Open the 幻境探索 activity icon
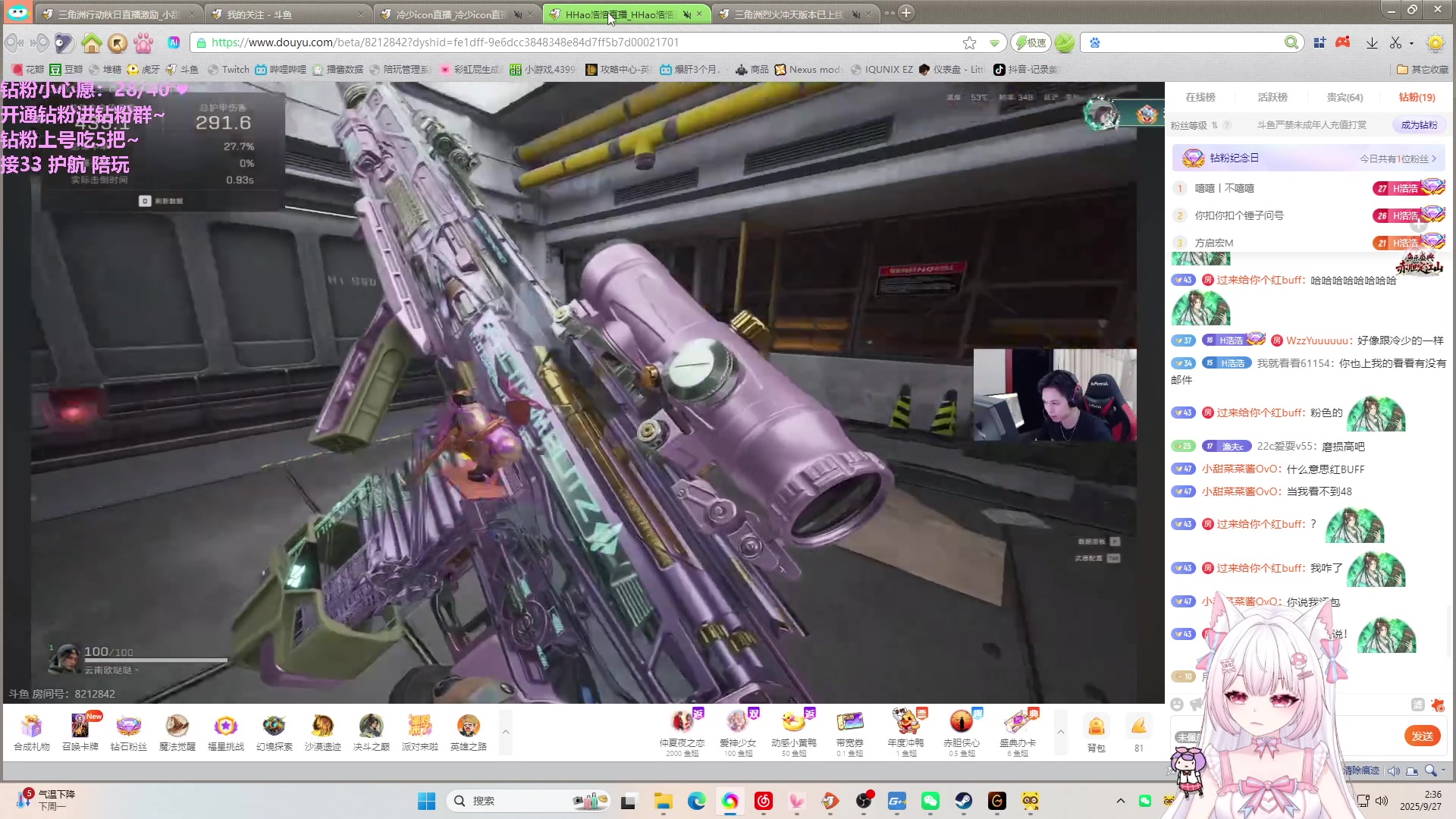Viewport: 1456px width, 819px height. tap(275, 732)
